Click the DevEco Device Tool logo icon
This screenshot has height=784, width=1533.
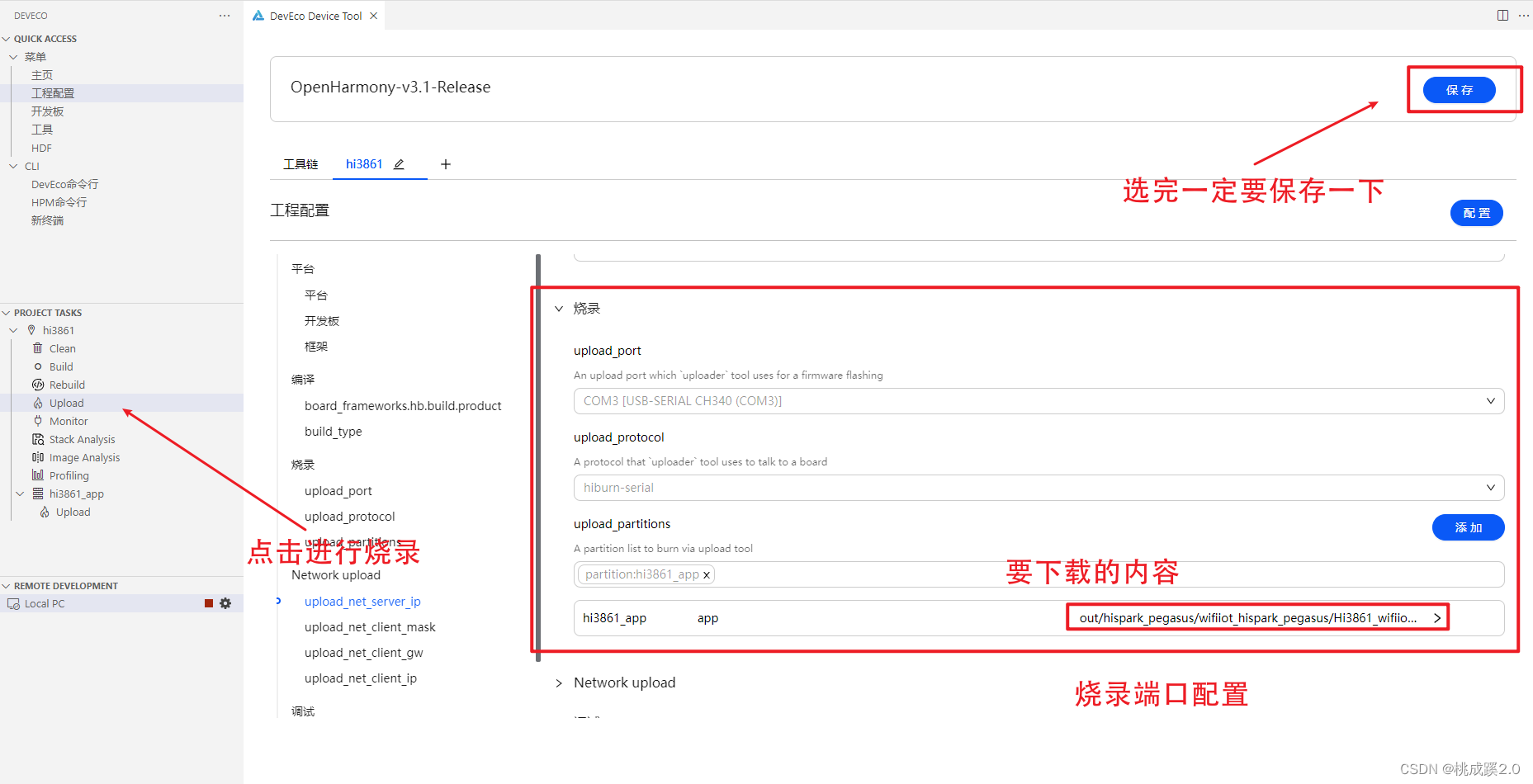(x=258, y=16)
